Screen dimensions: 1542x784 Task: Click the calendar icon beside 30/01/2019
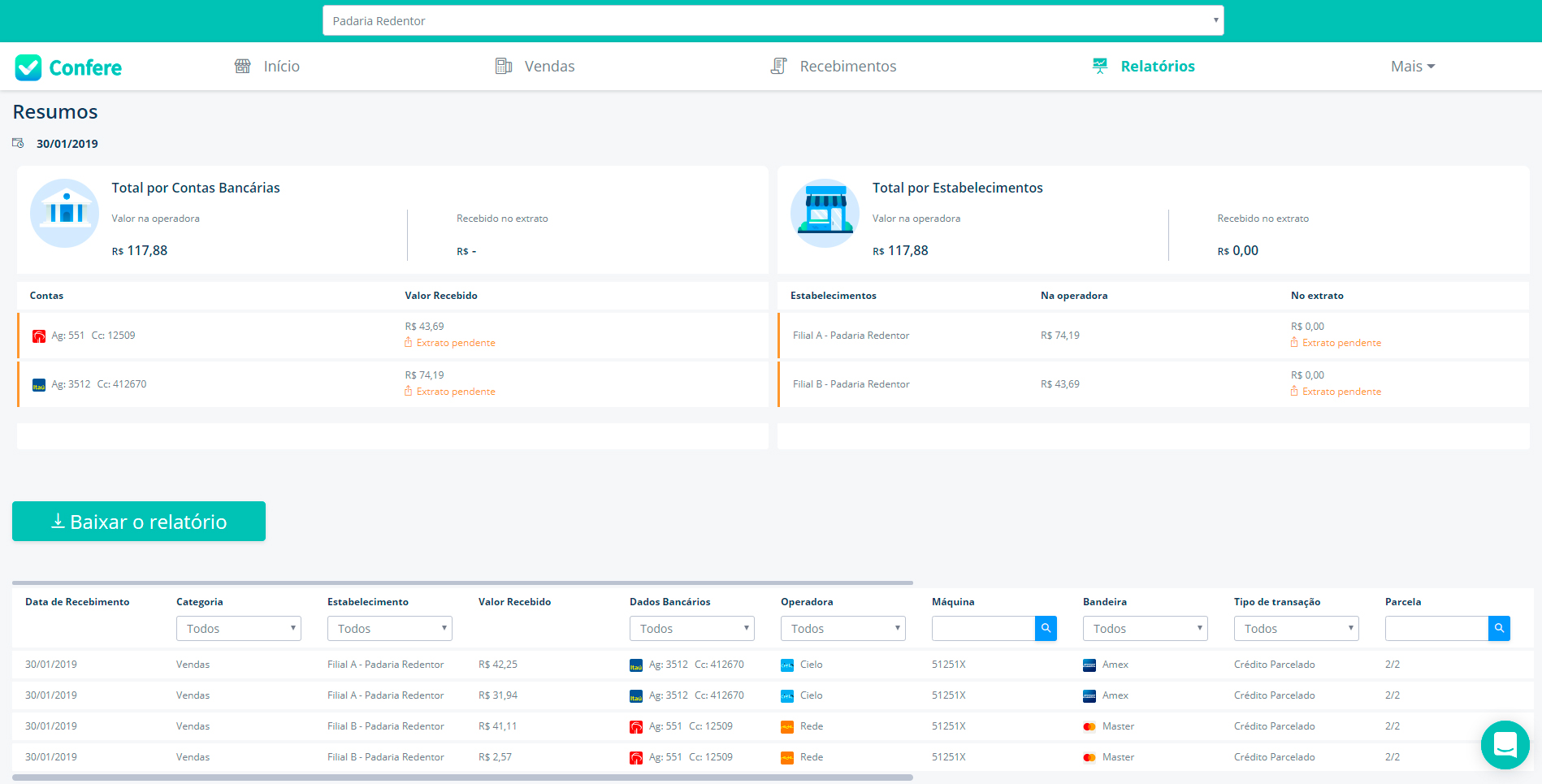(x=18, y=143)
